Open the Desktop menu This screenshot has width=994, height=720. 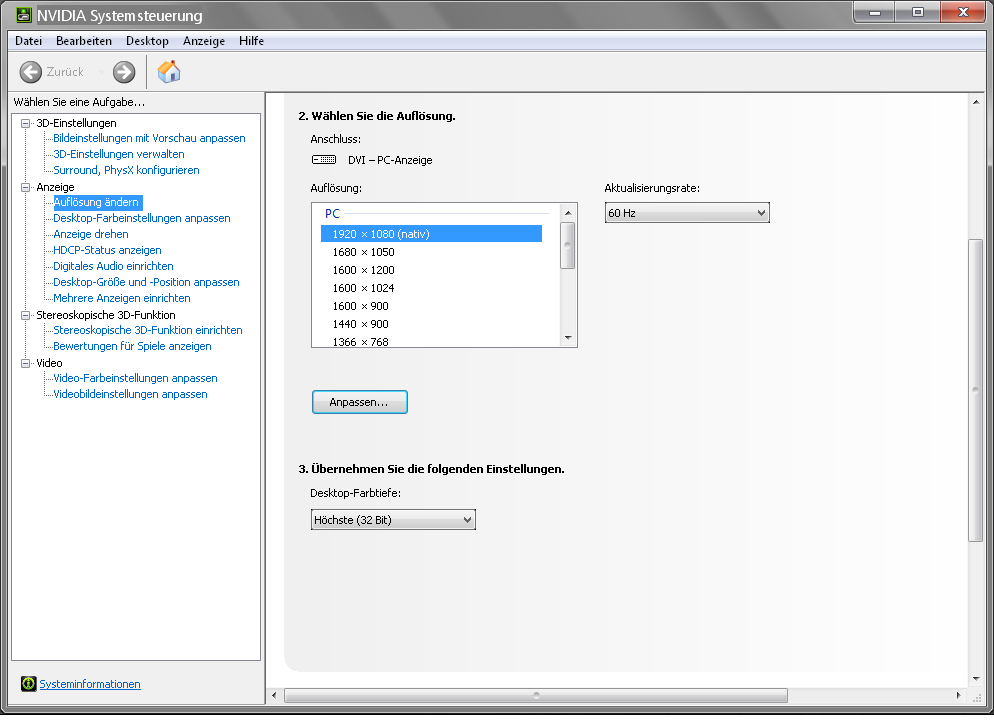point(147,41)
